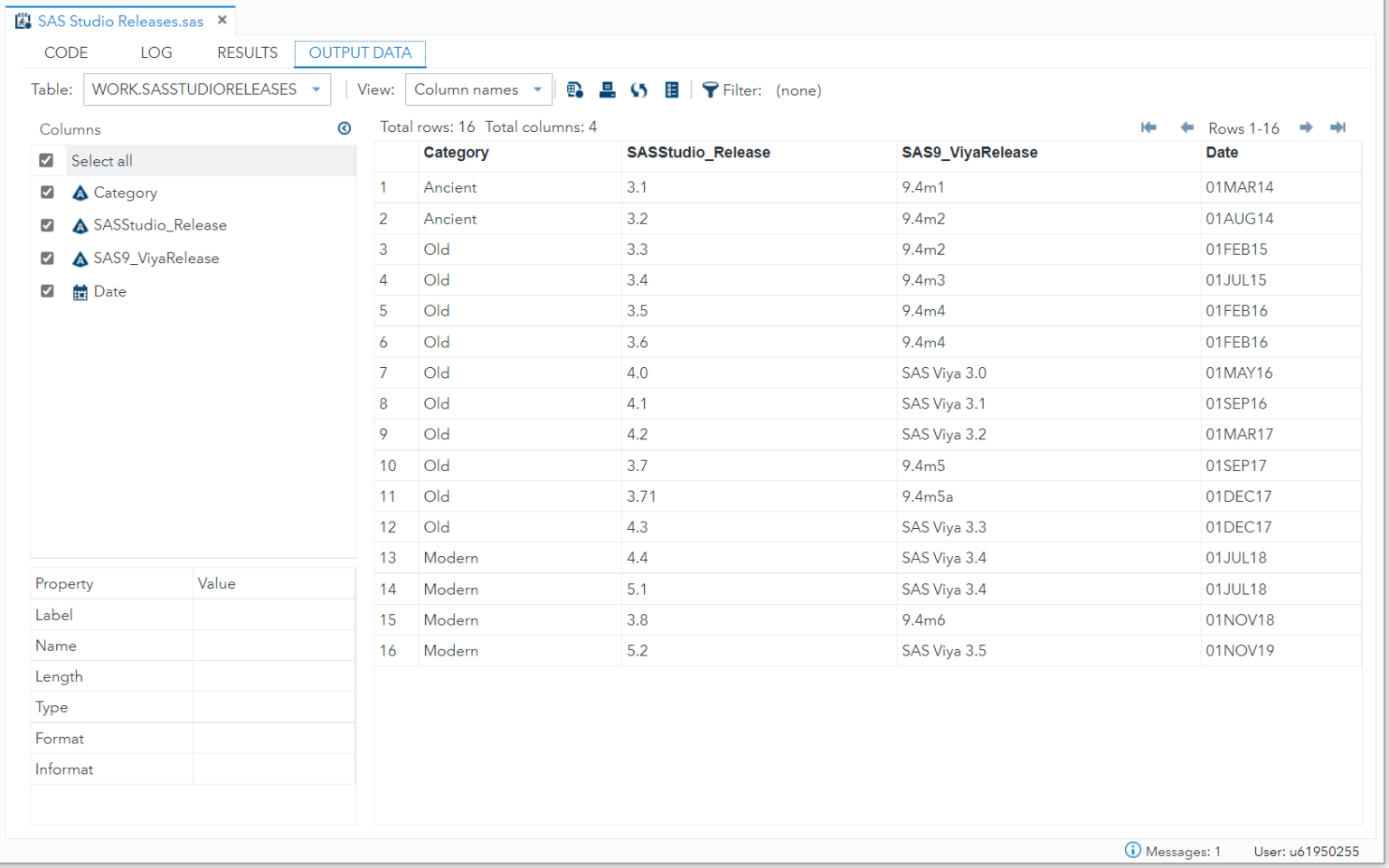Uncheck the Date column checkbox
Screen dimensions: 1389x868
pyautogui.click(x=47, y=291)
